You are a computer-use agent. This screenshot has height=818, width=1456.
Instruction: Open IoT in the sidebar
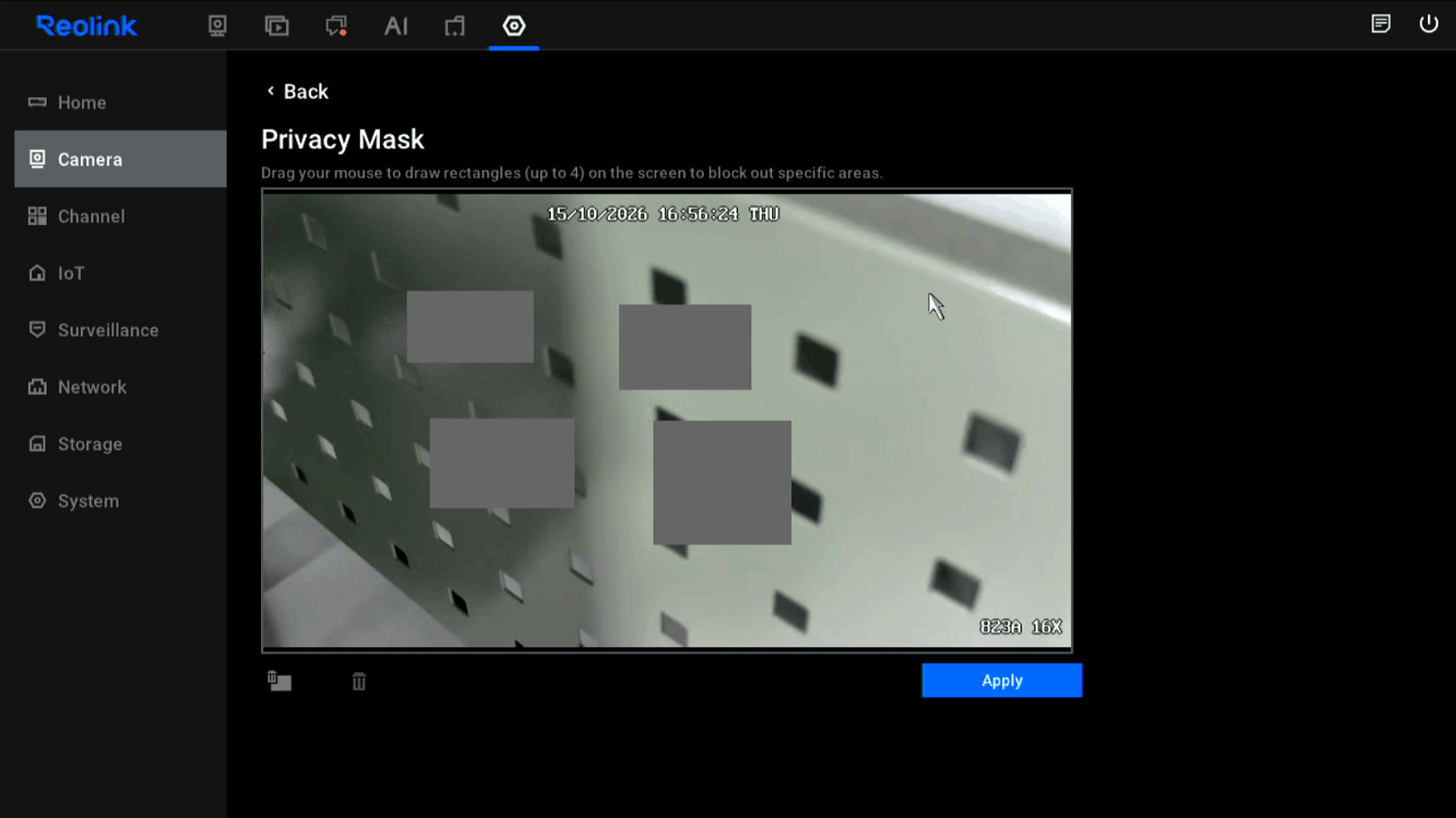(121, 273)
